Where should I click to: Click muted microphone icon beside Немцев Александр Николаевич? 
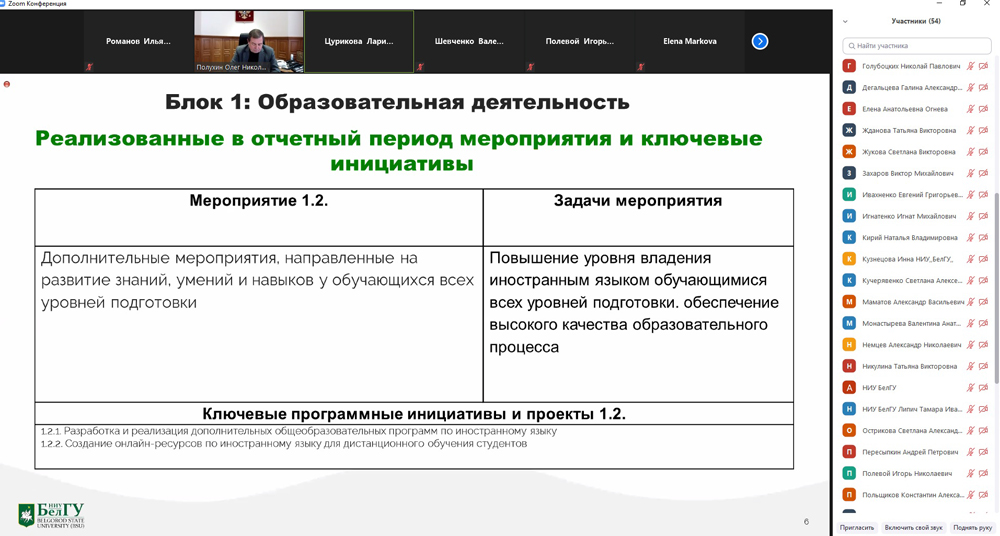coord(970,345)
